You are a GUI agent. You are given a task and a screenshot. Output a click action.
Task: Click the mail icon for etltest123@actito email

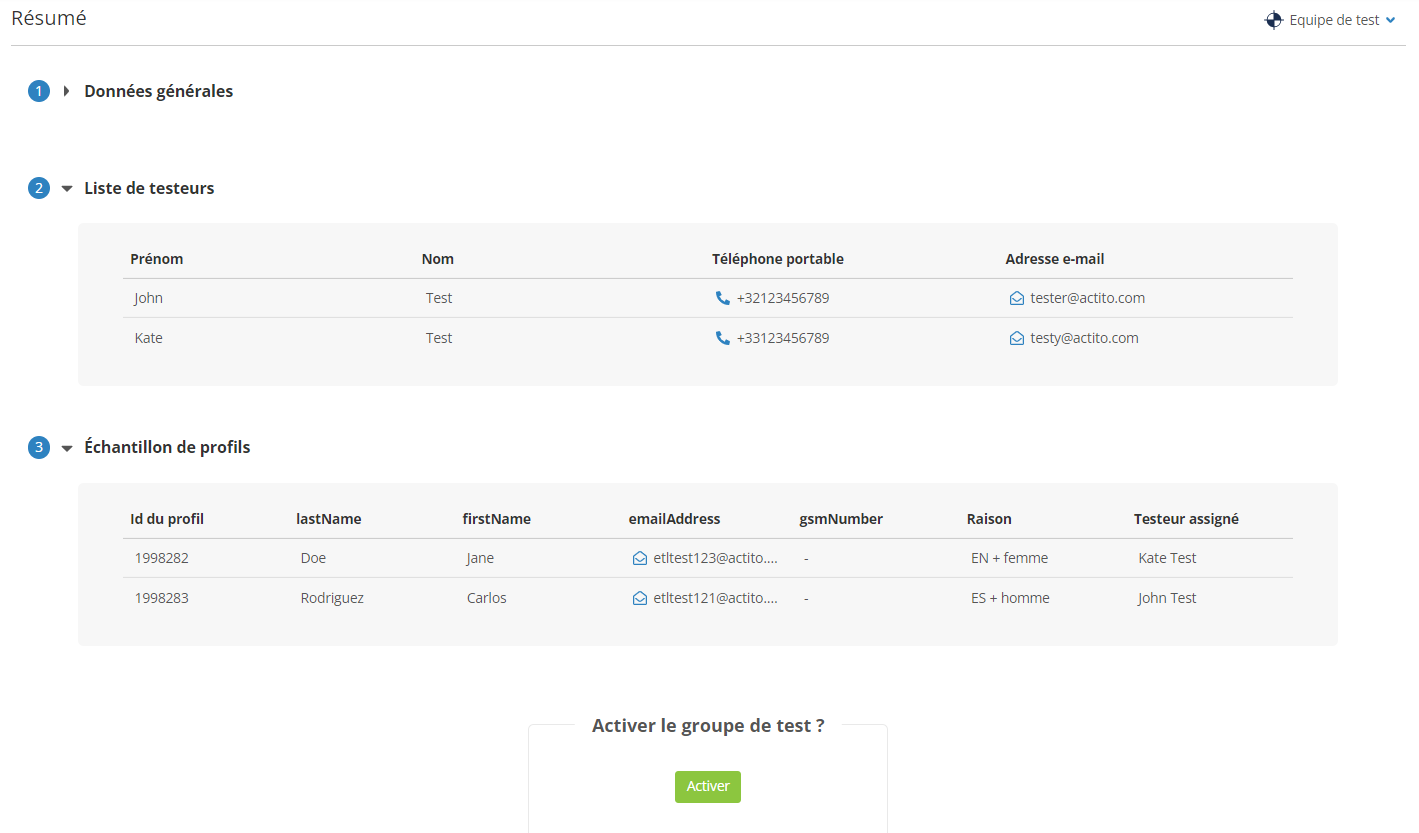(640, 558)
